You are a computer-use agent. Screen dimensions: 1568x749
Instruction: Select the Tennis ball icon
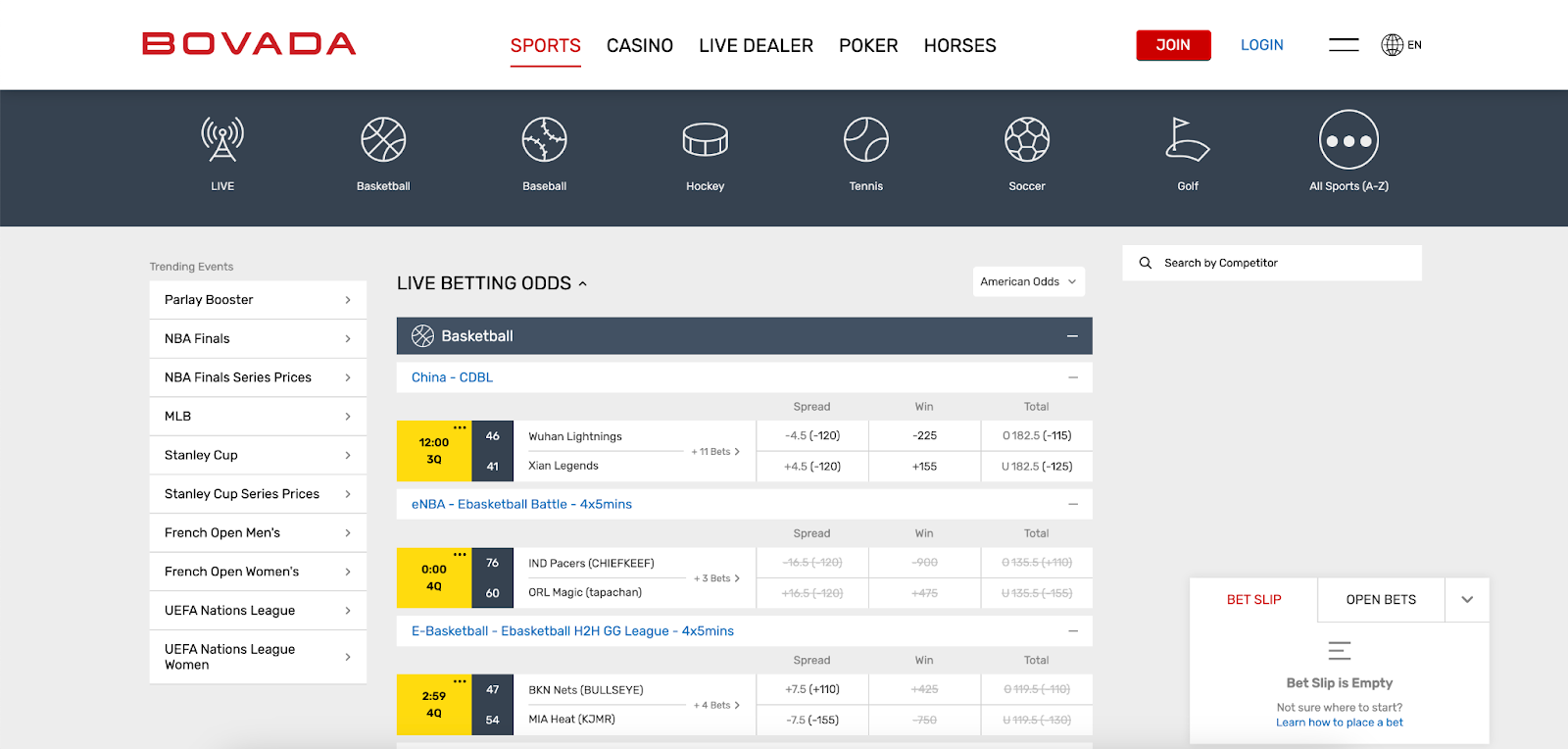(x=866, y=139)
